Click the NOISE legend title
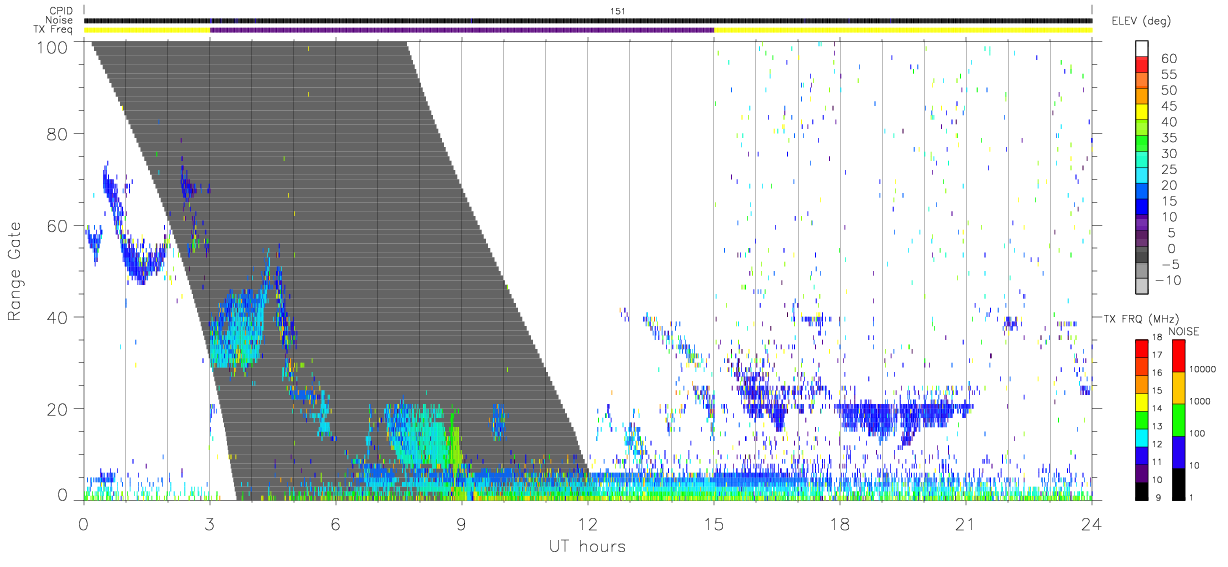Screen dimensions: 1228x567 click(x=1186, y=331)
